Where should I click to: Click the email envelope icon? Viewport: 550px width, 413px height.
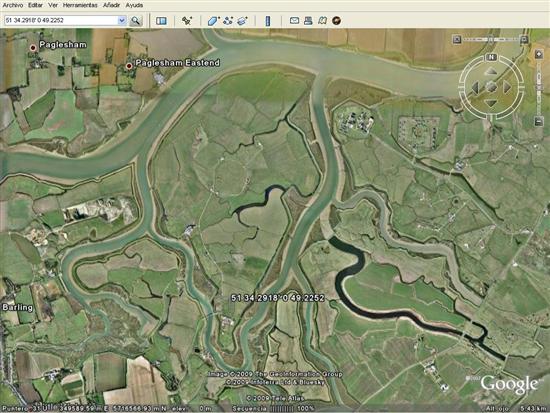point(294,20)
